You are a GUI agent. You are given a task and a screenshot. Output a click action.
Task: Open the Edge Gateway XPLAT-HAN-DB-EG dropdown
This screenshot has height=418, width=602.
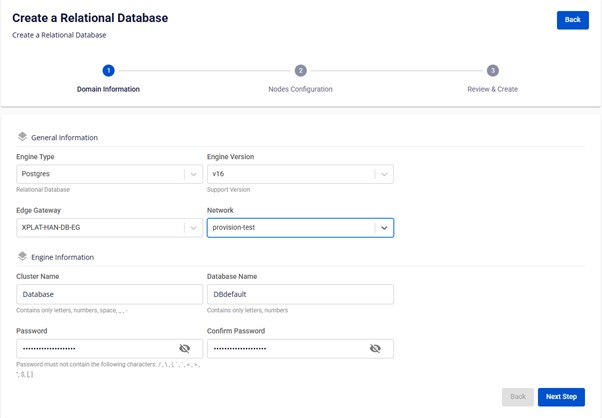click(x=109, y=228)
